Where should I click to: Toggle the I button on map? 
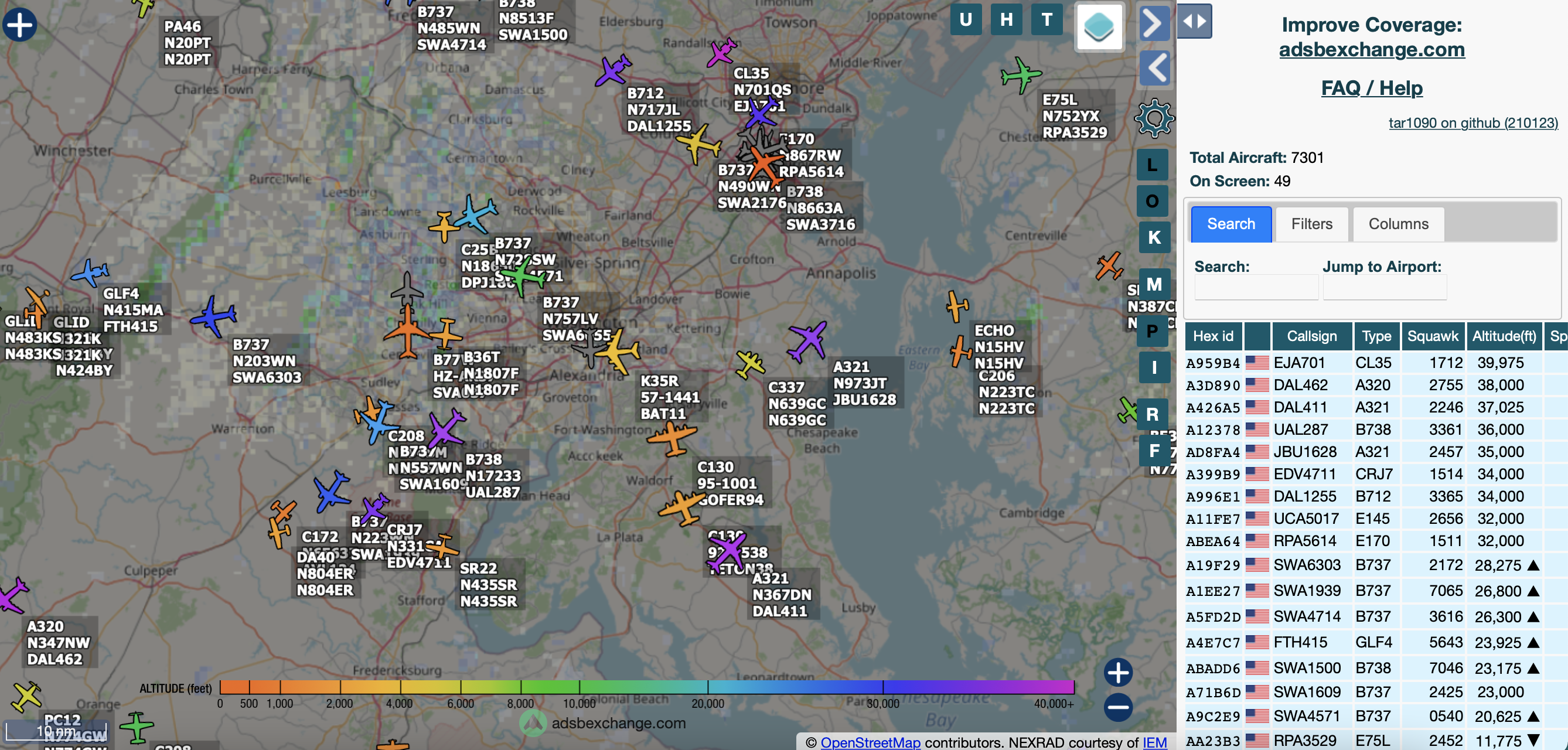[x=1154, y=368]
